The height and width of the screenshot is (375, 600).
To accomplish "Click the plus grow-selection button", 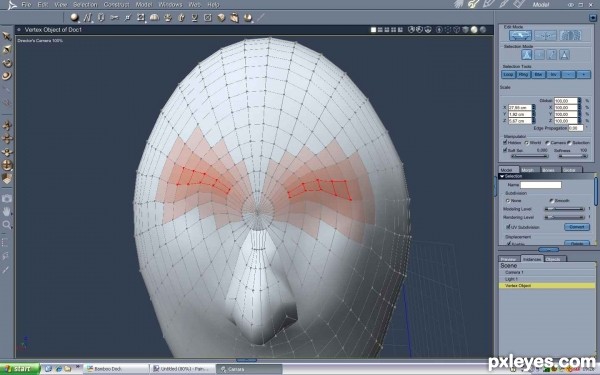I will [x=584, y=75].
